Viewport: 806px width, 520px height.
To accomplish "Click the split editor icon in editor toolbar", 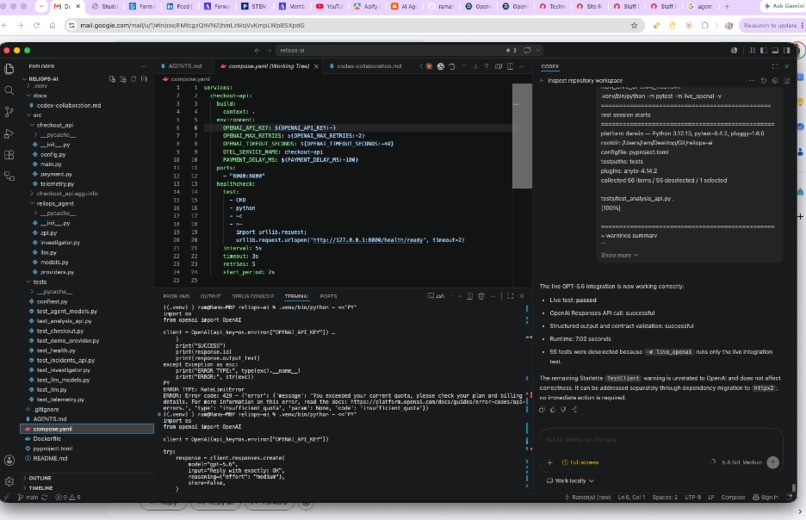I will pos(510,66).
